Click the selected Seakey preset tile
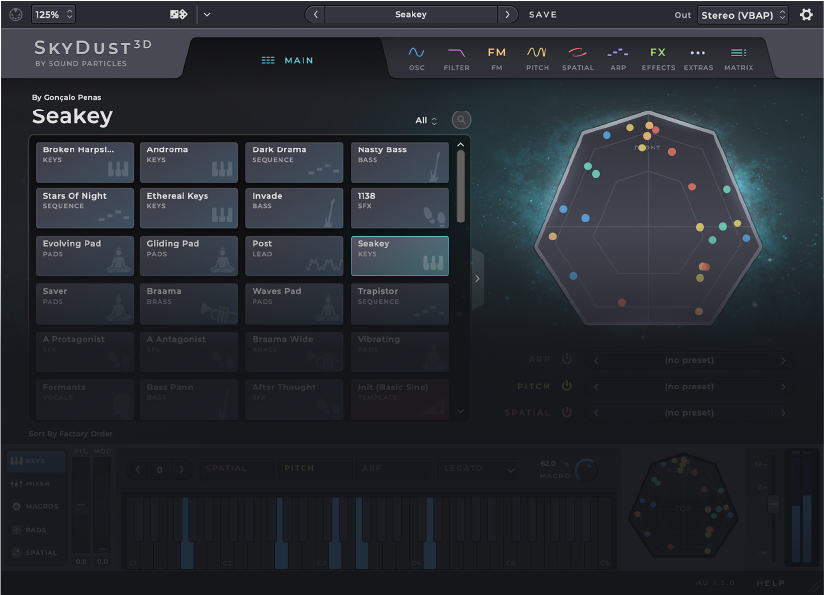This screenshot has width=824, height=595. 399,256
